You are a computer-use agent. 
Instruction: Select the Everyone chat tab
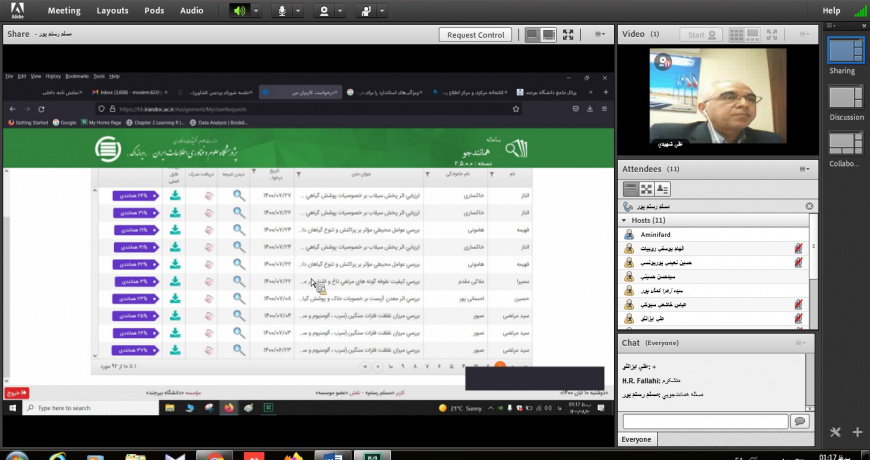point(636,439)
